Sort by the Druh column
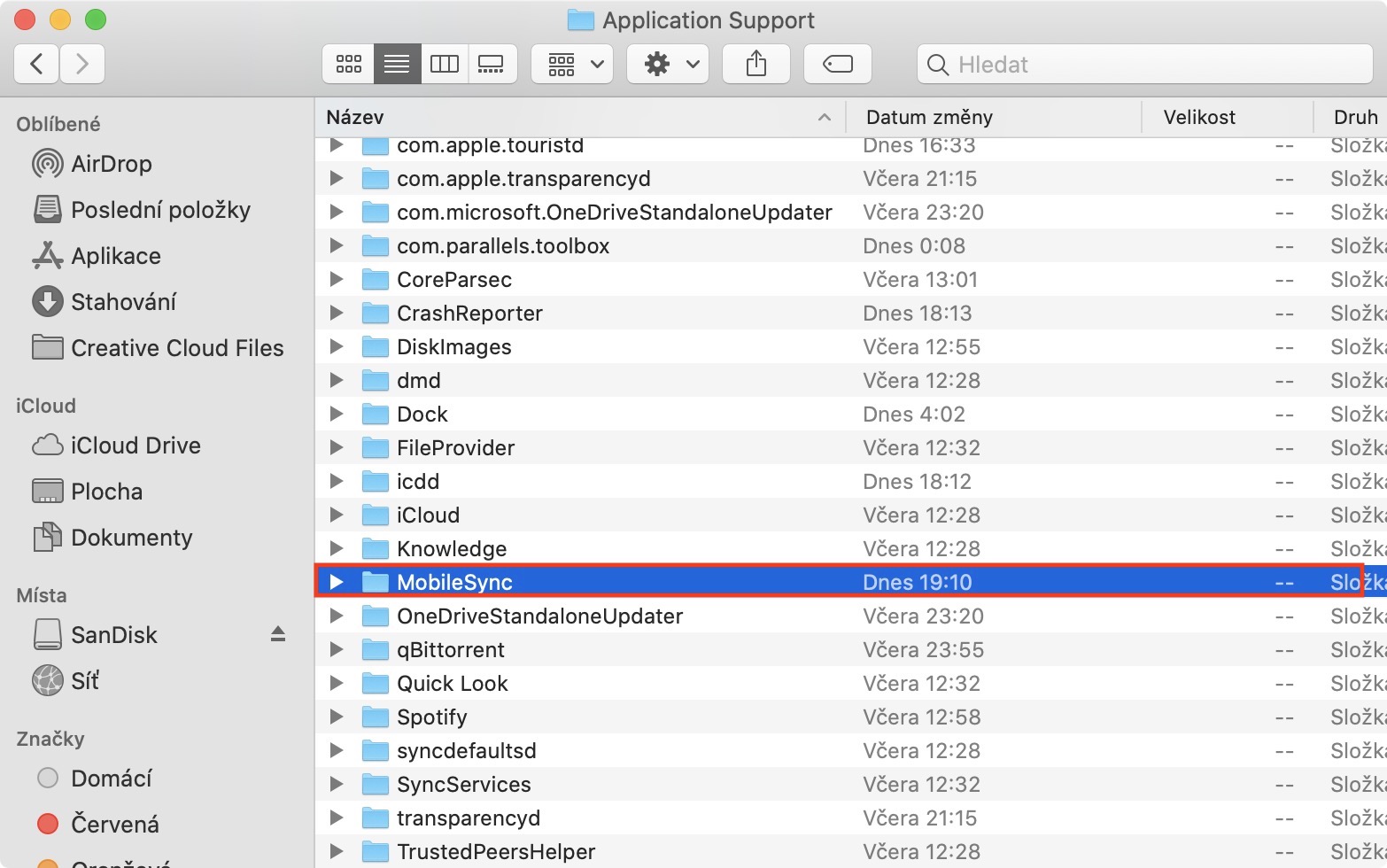This screenshot has height=868, width=1387. [x=1351, y=117]
